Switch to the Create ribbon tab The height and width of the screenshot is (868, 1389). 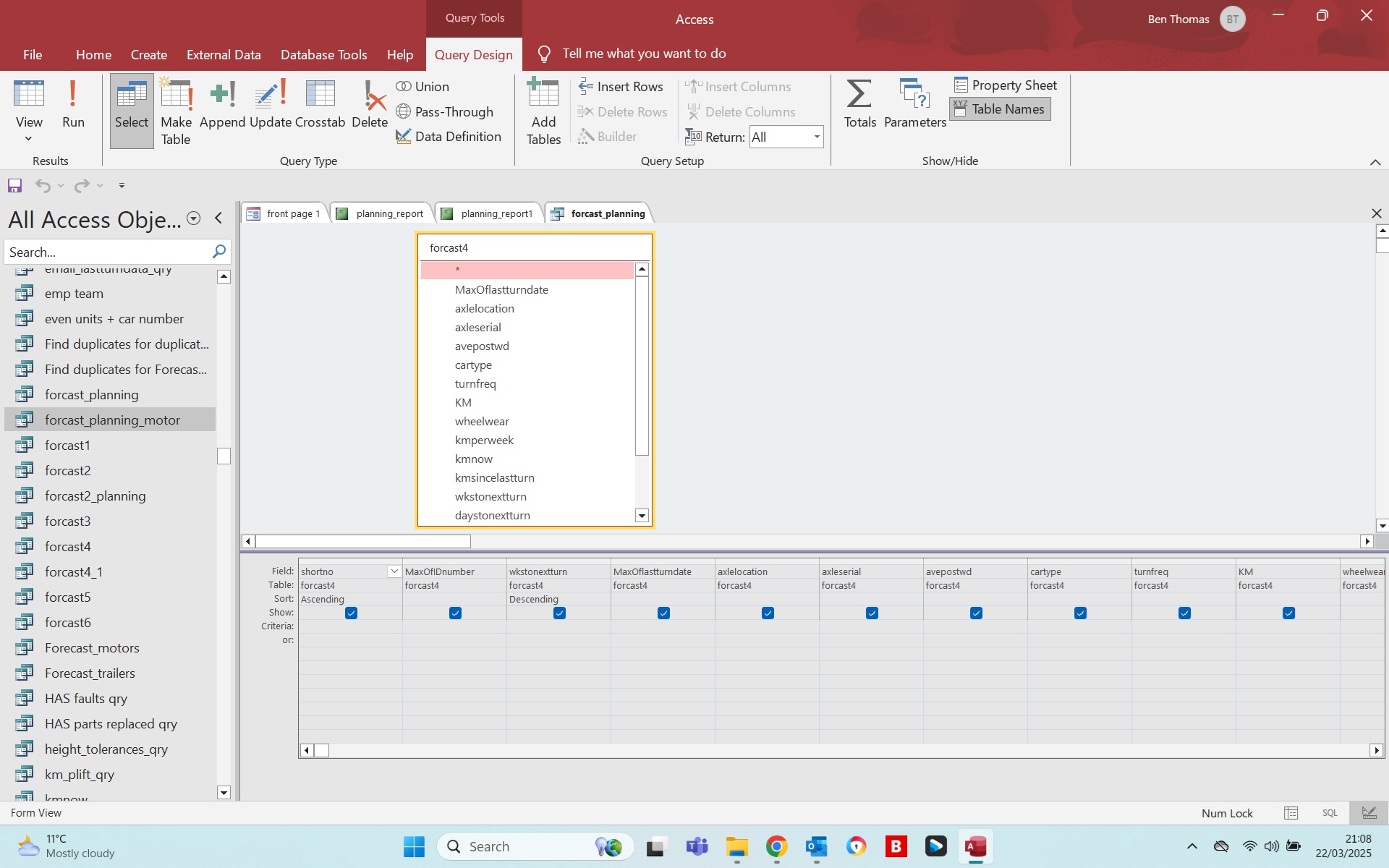click(x=149, y=55)
